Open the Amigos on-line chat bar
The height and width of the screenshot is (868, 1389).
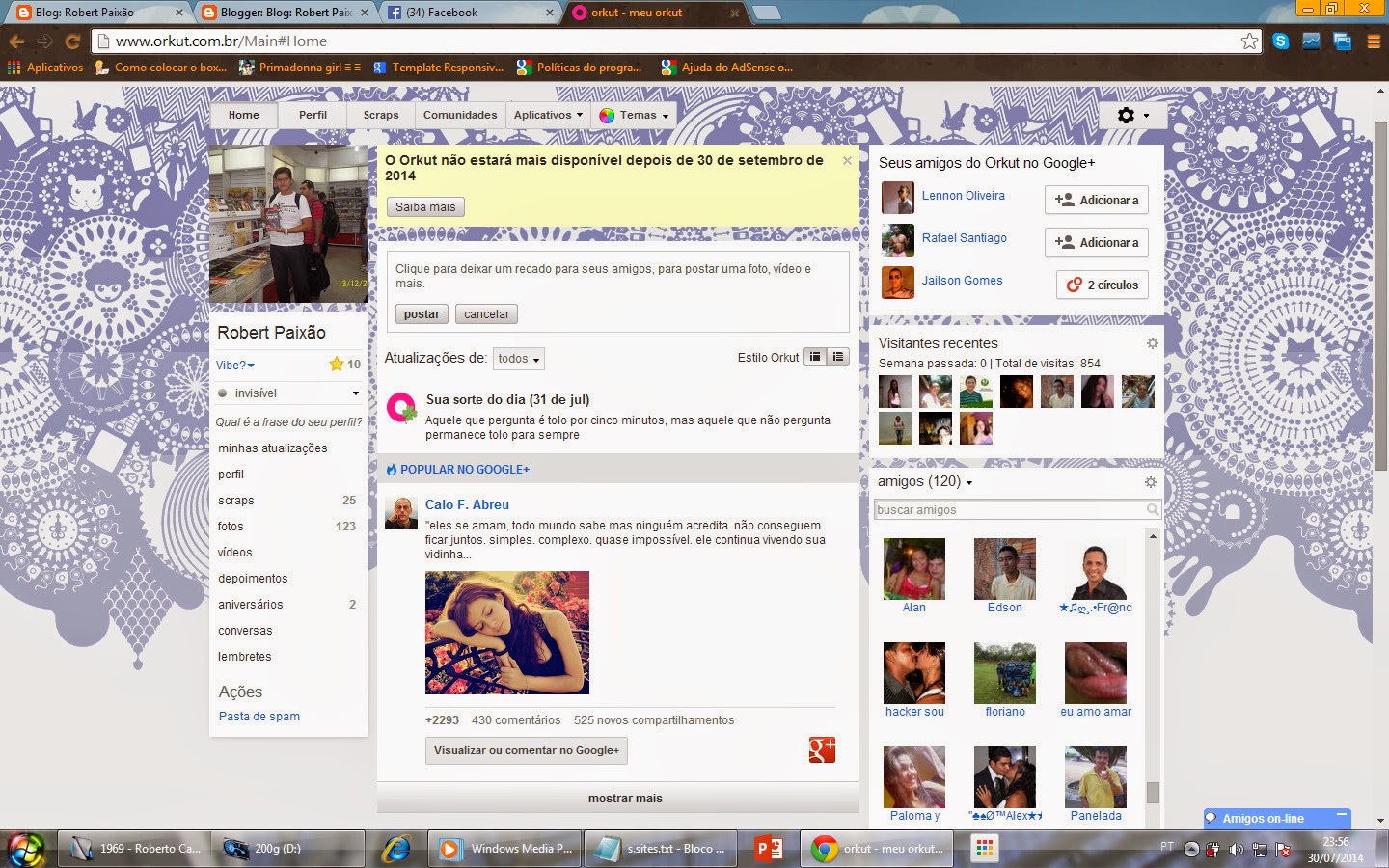coord(1277,818)
